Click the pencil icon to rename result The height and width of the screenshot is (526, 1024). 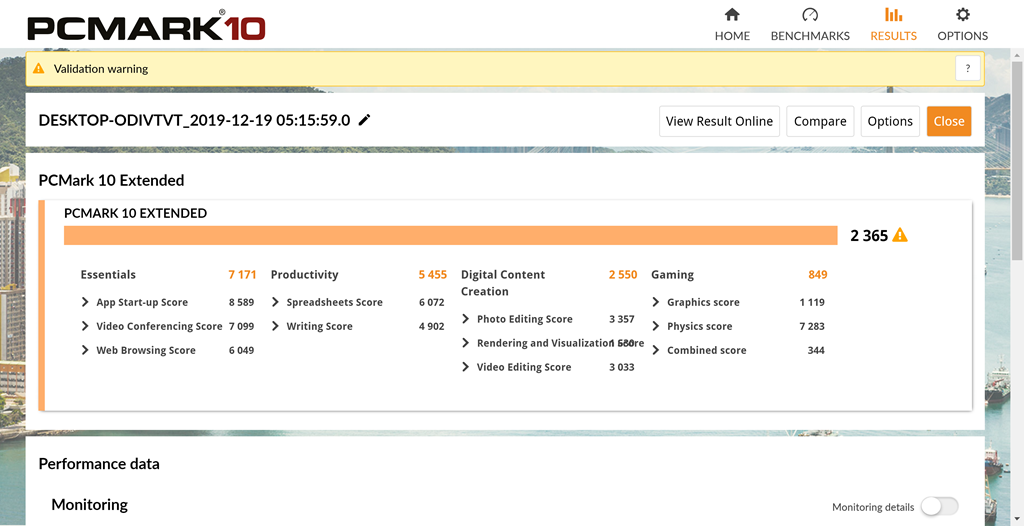[365, 120]
